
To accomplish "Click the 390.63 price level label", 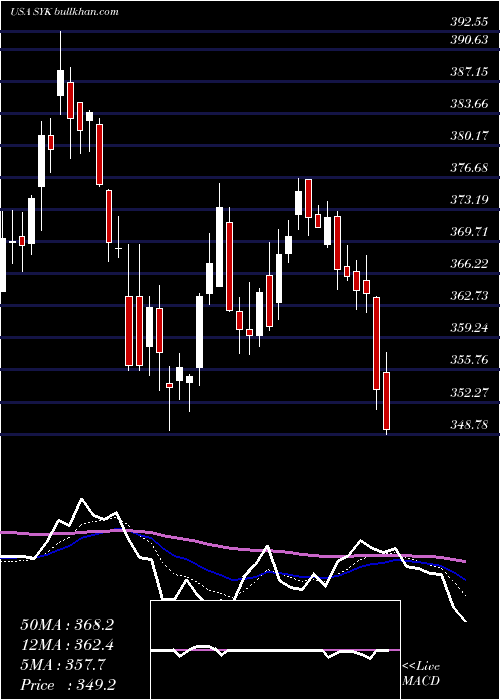I will point(469,40).
